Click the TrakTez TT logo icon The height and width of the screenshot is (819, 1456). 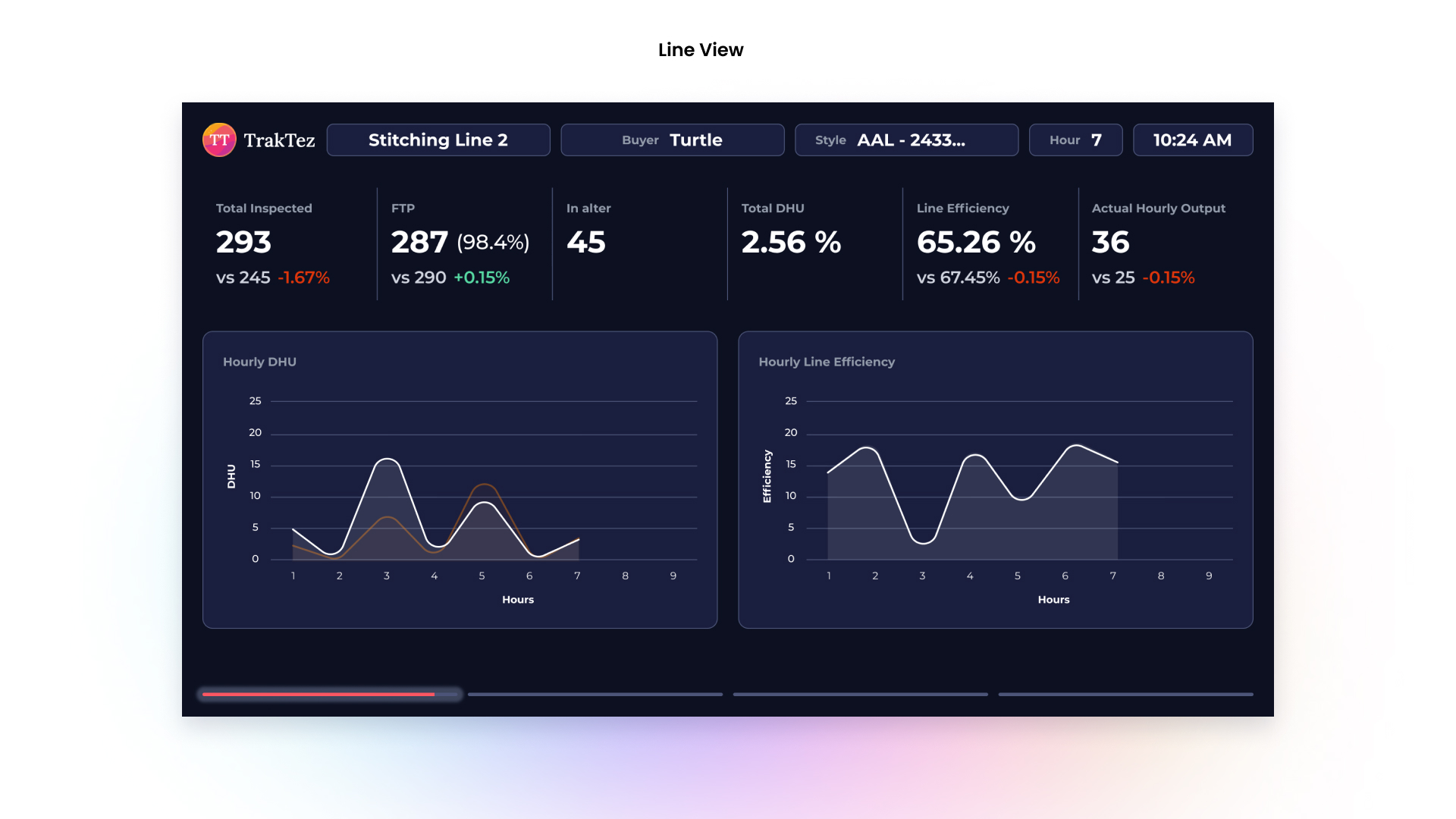click(219, 140)
